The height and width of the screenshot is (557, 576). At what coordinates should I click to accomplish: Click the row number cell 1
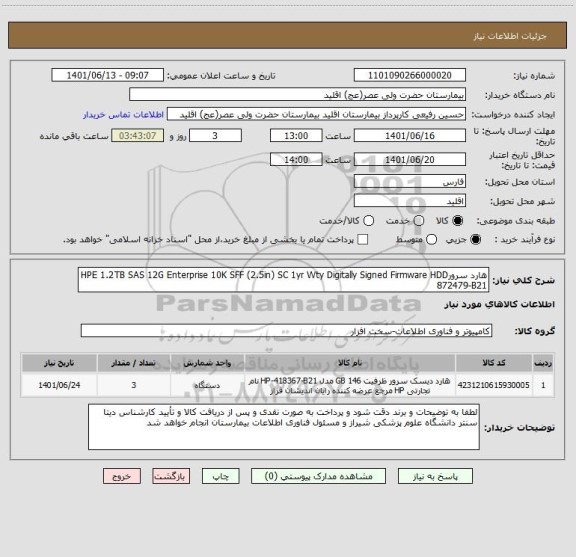click(x=543, y=385)
